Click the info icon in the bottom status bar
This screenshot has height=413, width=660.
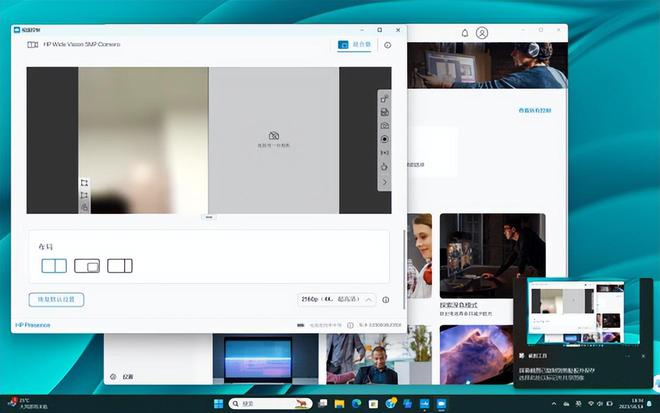click(350, 325)
